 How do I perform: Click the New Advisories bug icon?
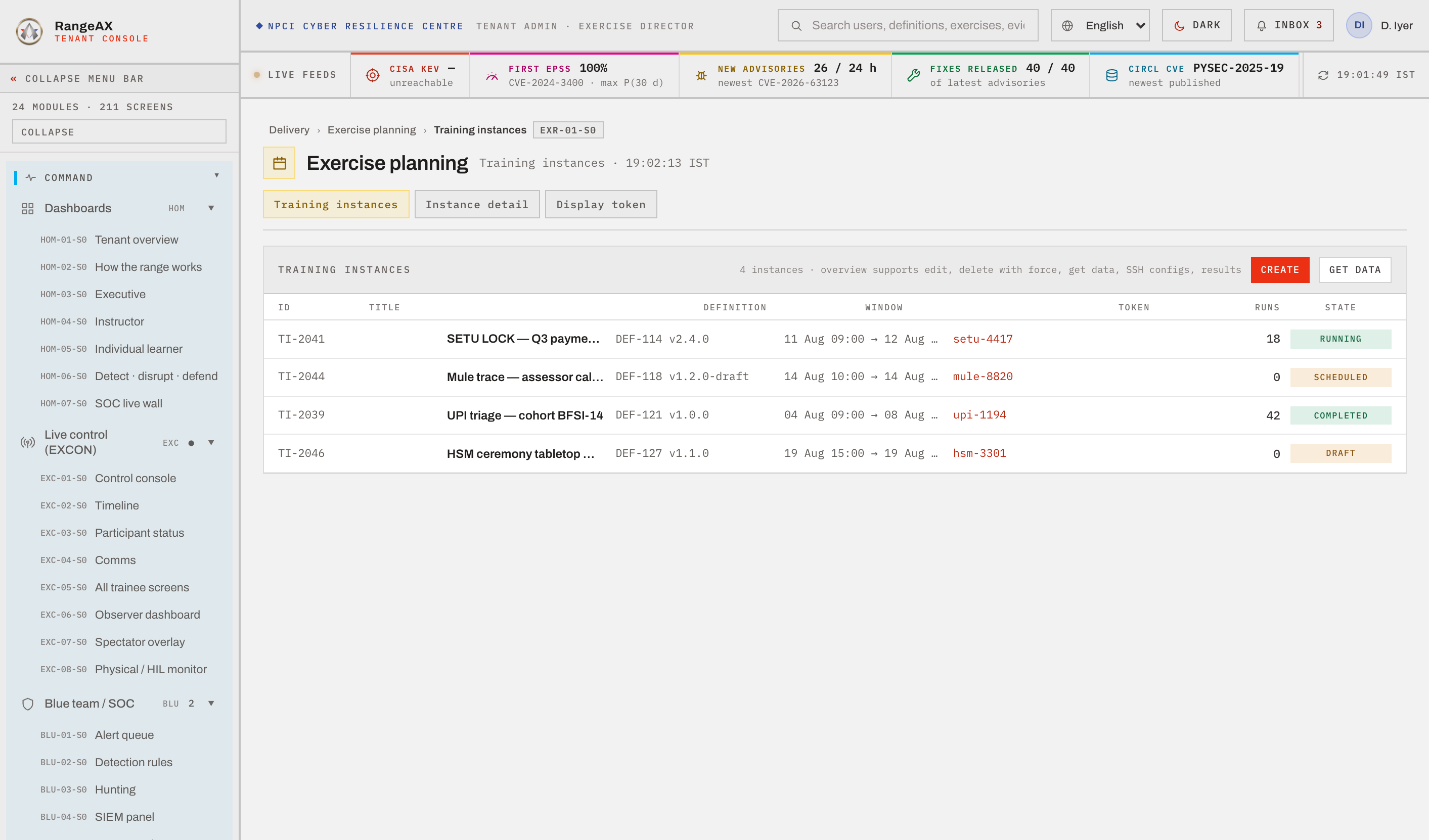(x=701, y=75)
